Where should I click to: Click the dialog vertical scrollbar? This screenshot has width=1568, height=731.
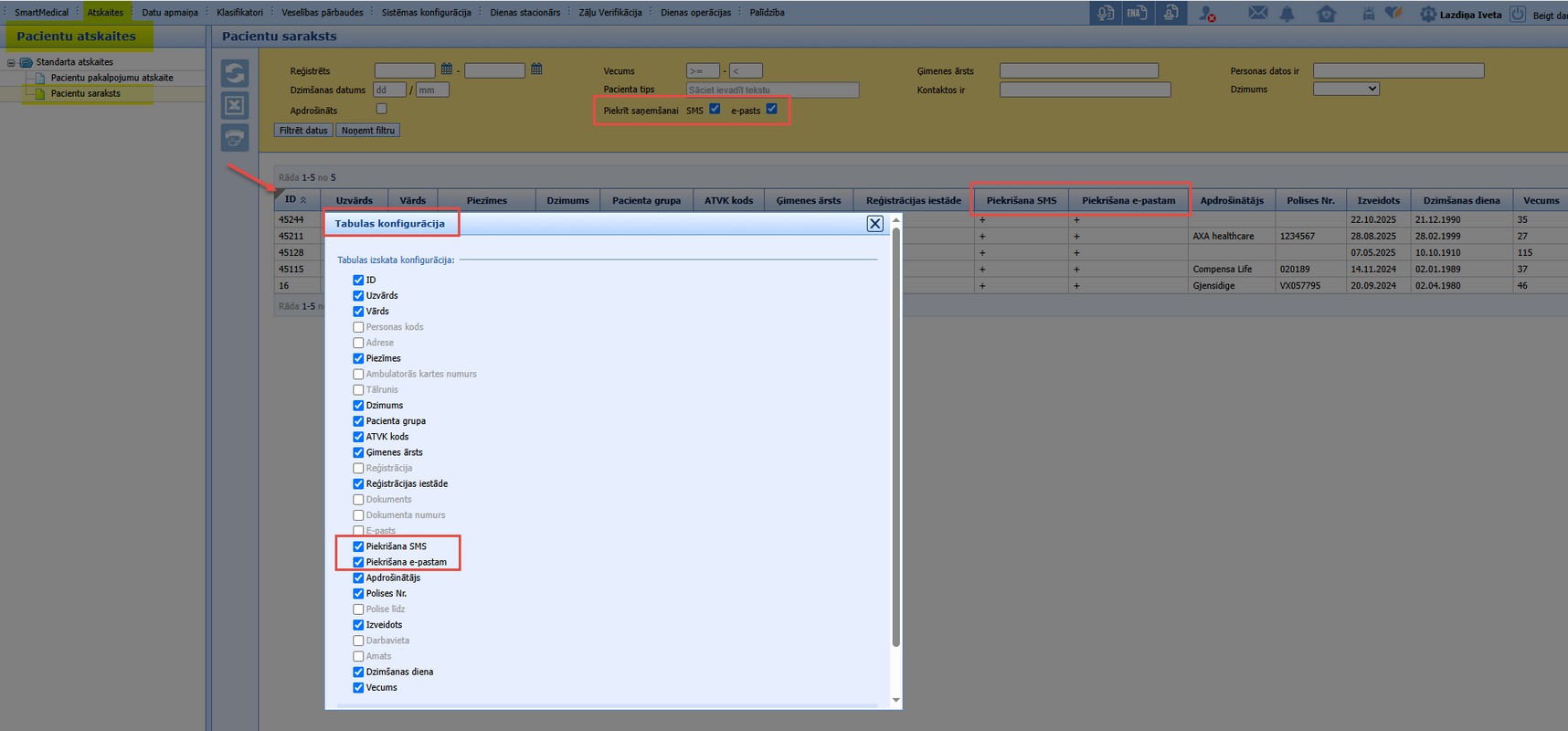[895, 437]
